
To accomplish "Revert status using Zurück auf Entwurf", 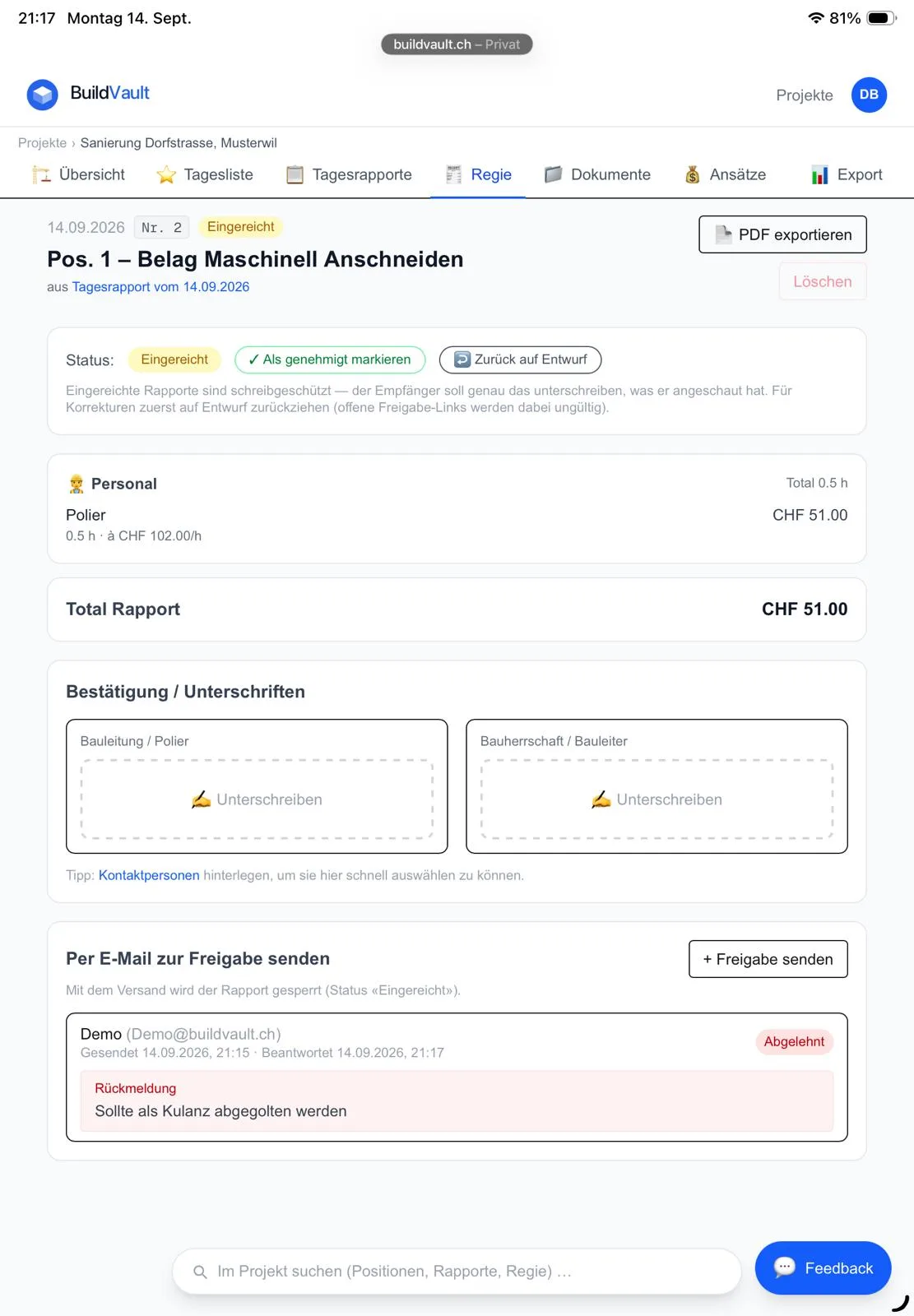I will (520, 359).
